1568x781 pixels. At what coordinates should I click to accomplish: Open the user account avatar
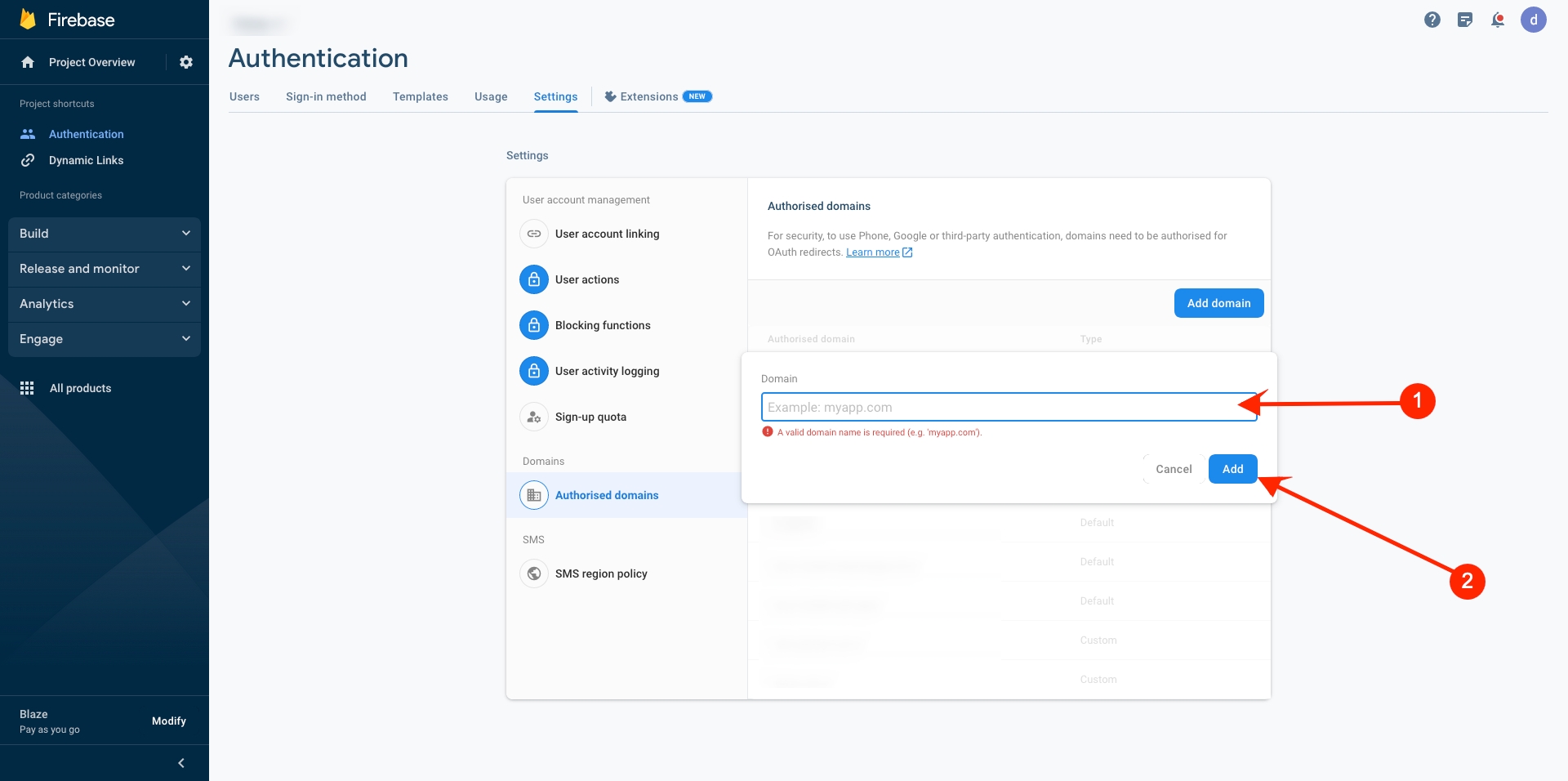pos(1533,20)
